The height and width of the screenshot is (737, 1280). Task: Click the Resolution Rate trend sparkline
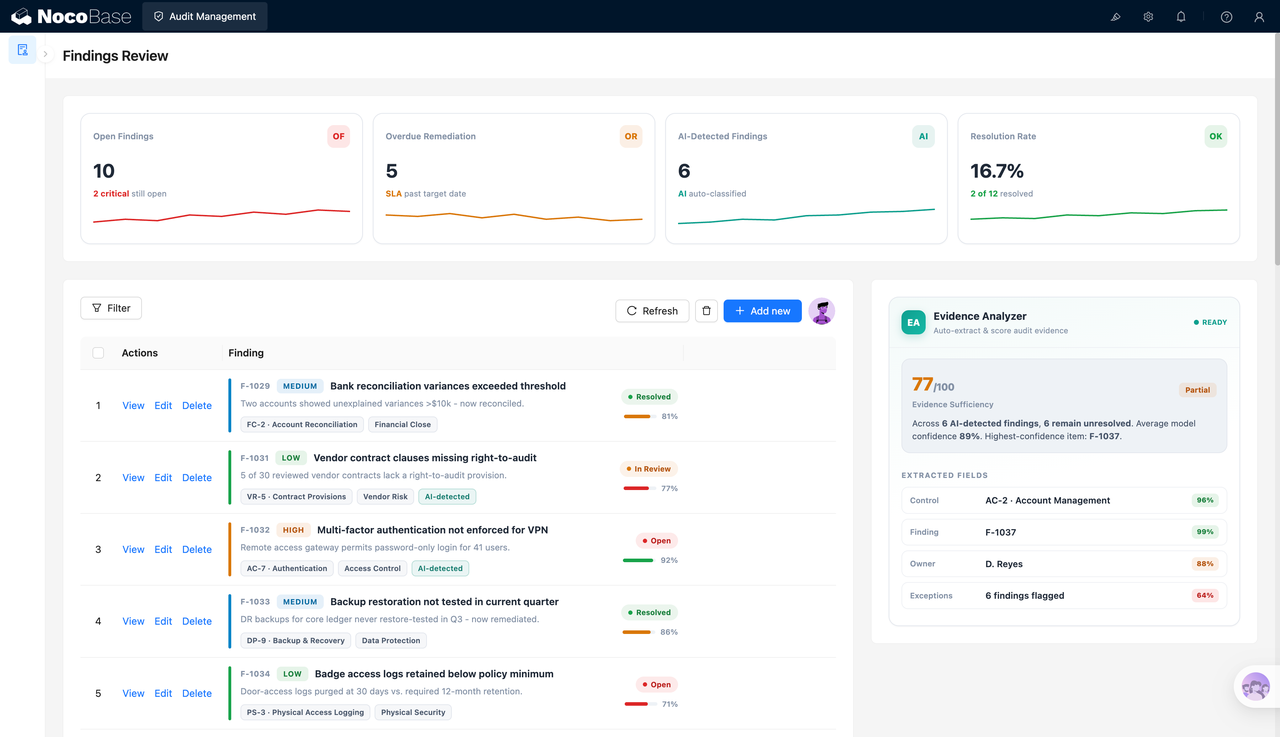pos(1099,214)
